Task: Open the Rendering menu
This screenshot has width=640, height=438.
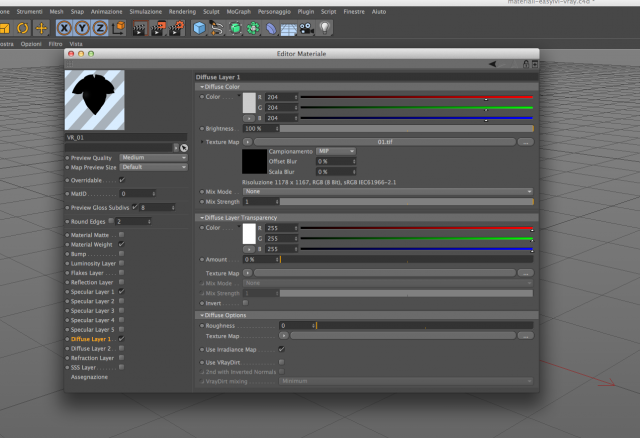Action: click(x=182, y=12)
